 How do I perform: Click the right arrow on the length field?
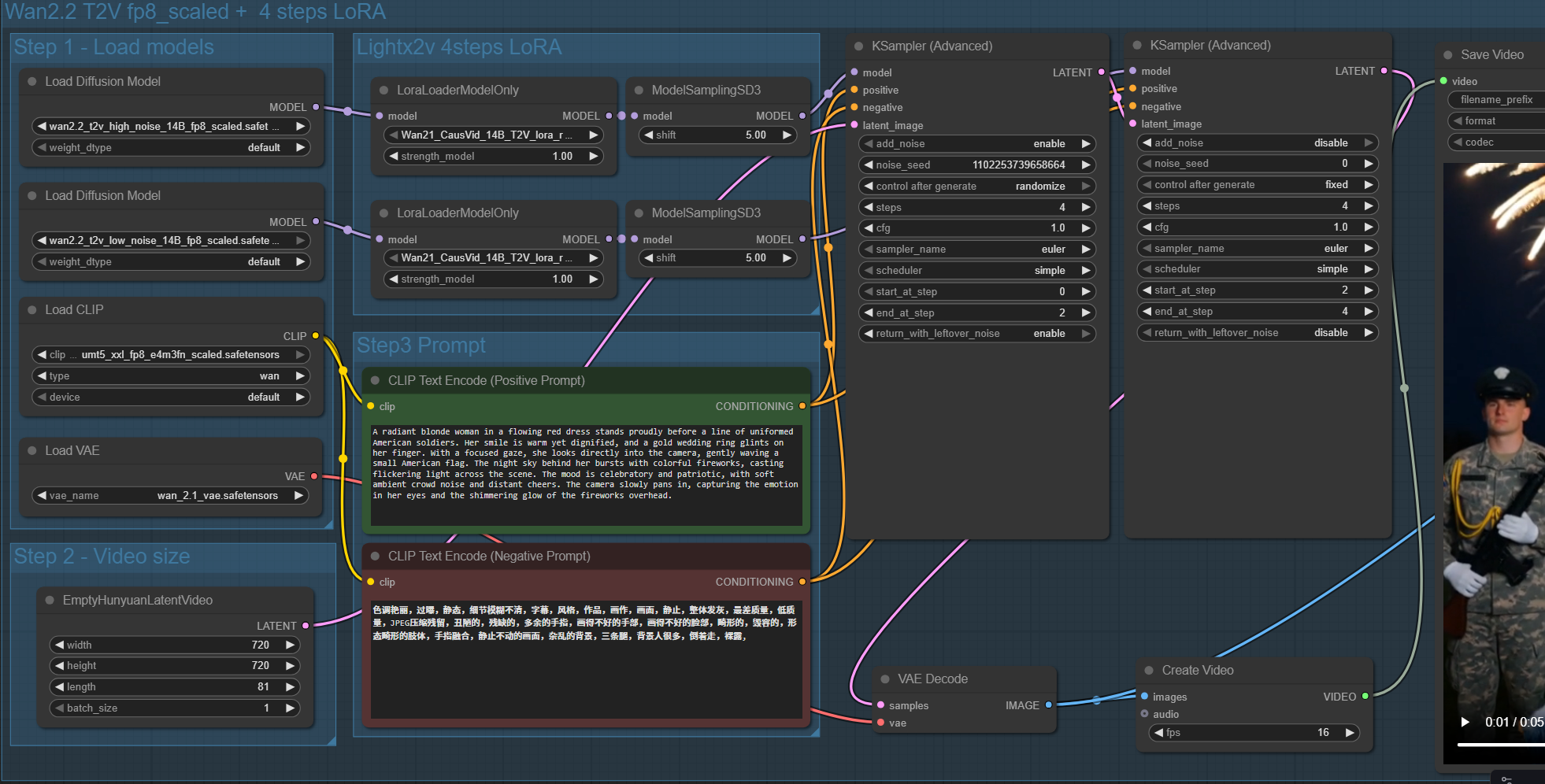pos(290,687)
